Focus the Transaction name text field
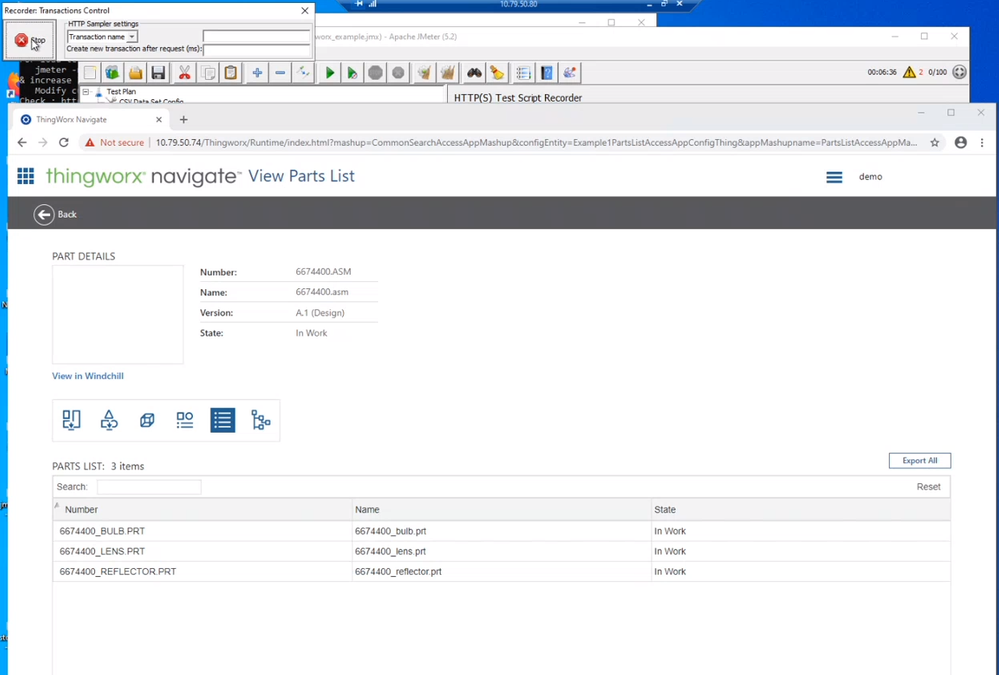Viewport: 999px width, 675px height. pos(256,36)
